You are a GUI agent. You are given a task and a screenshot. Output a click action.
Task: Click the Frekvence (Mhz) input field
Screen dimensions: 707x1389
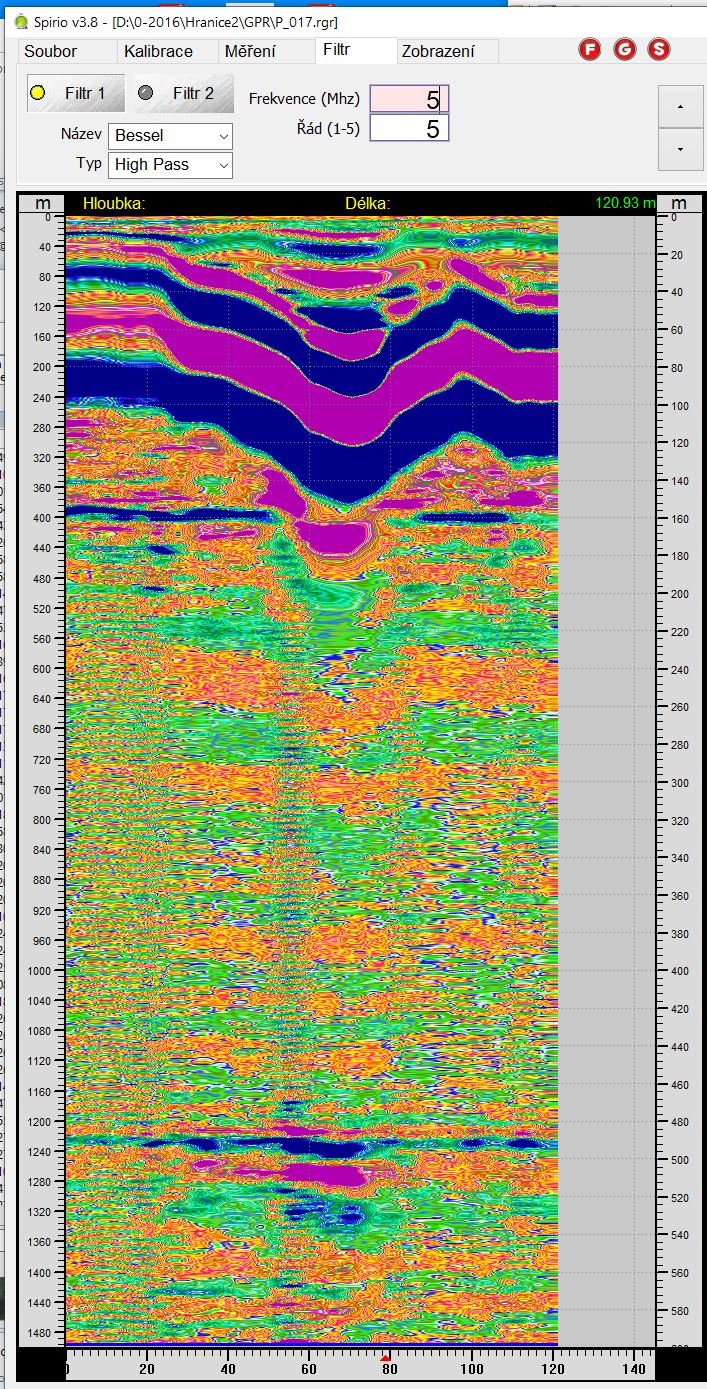[409, 99]
